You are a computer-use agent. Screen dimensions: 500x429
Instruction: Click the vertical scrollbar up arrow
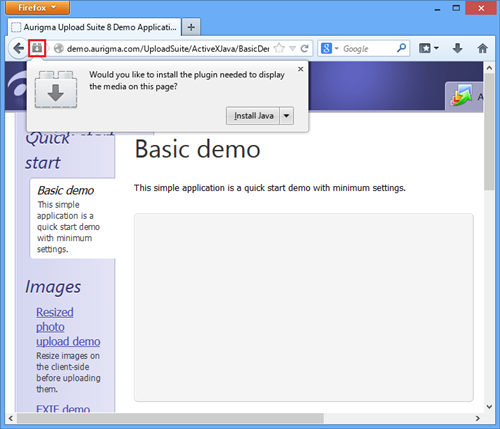click(489, 68)
